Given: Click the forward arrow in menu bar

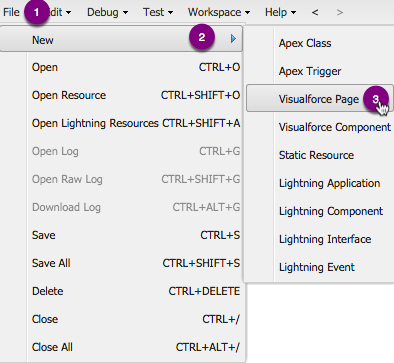Looking at the screenshot, I should tap(340, 12).
